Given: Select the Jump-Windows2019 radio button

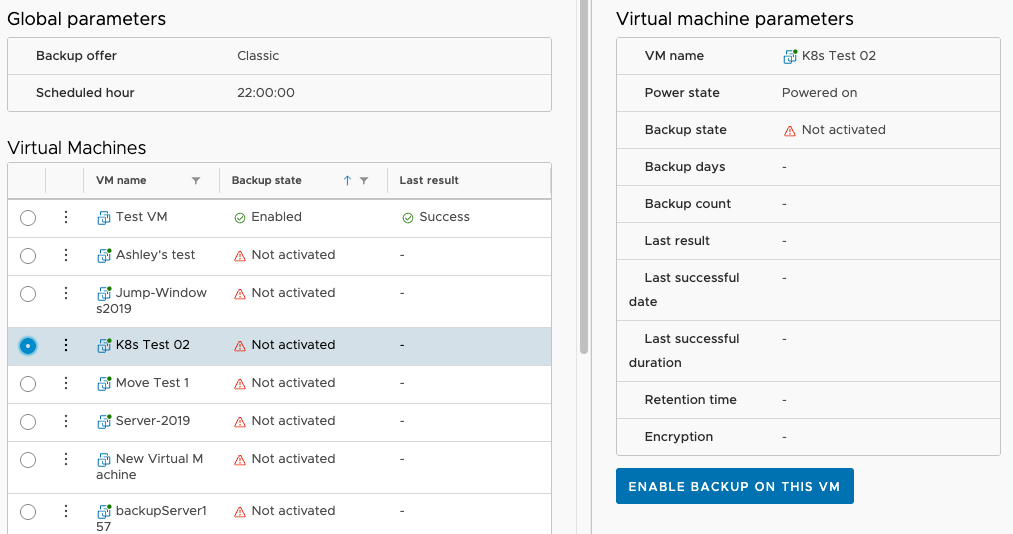Looking at the screenshot, I should pos(28,294).
